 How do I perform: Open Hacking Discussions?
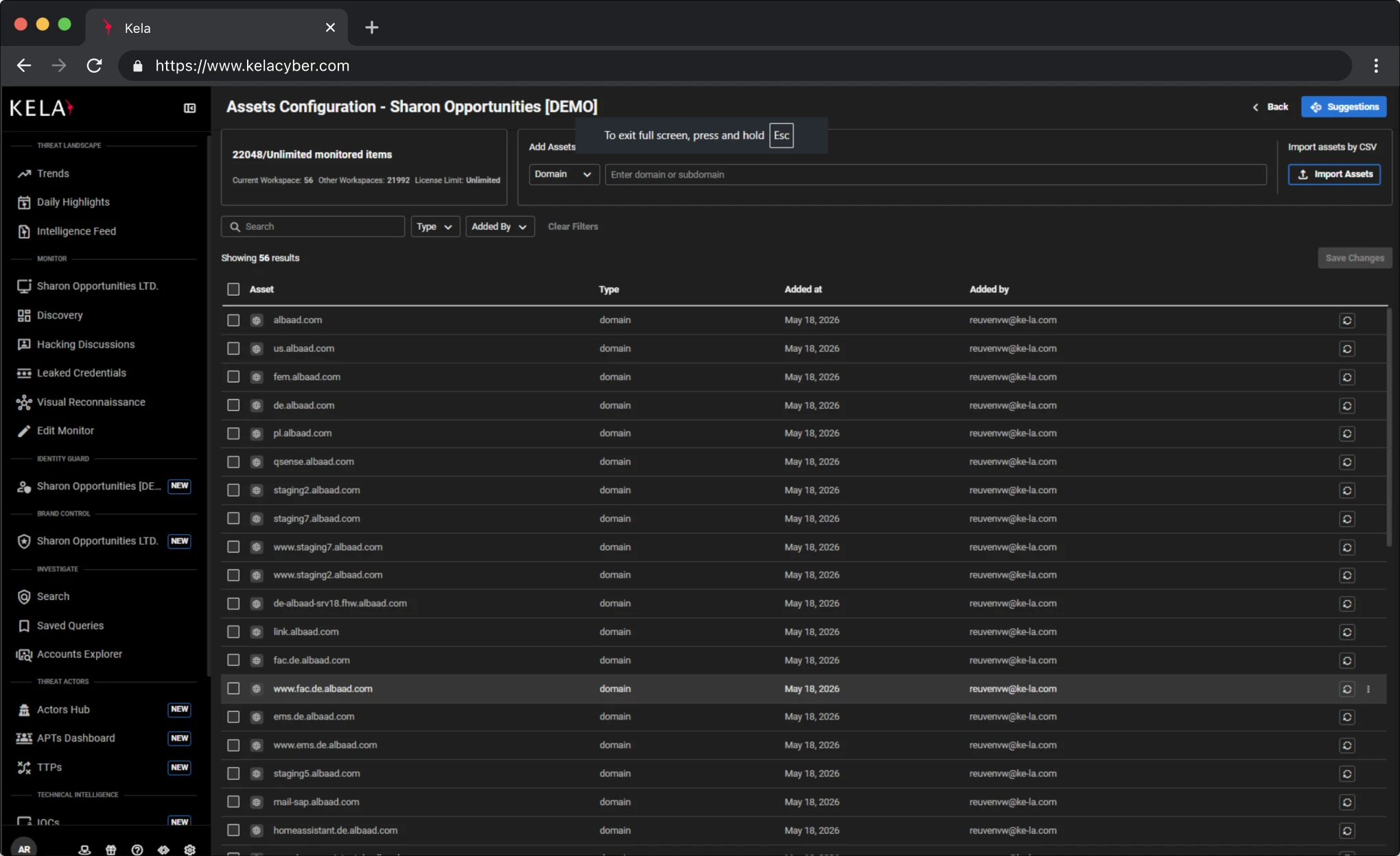[x=86, y=344]
